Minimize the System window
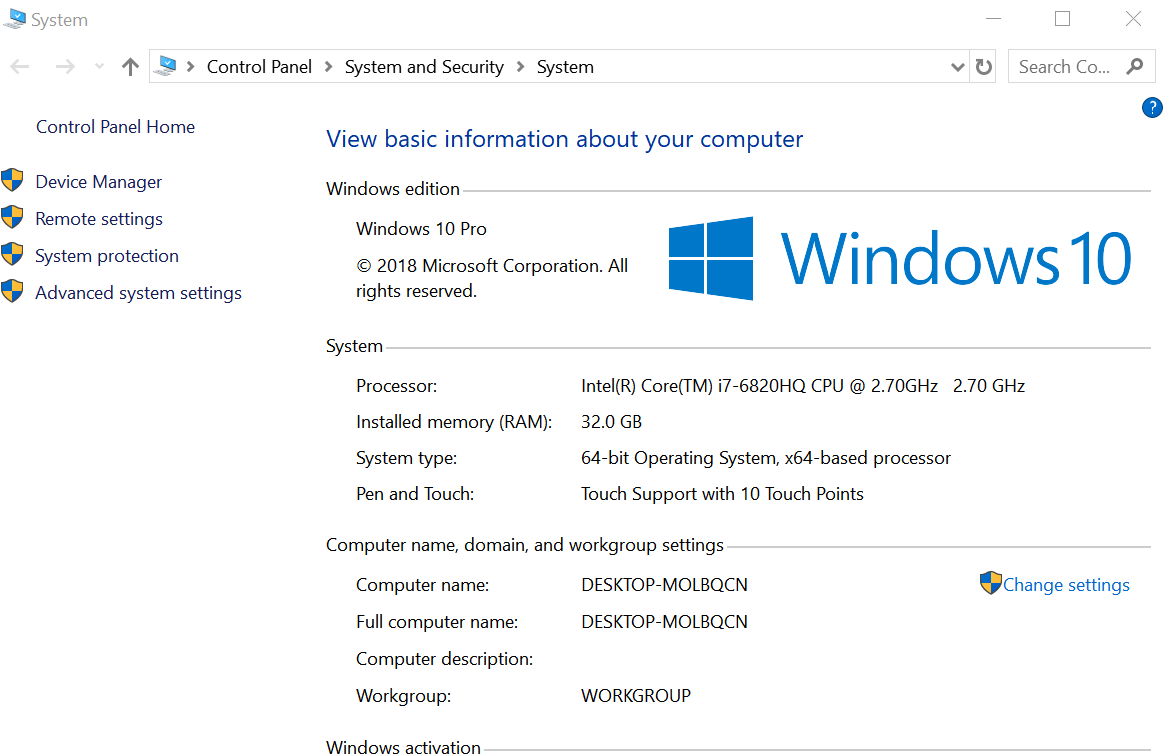This screenshot has width=1166, height=754. [x=993, y=19]
